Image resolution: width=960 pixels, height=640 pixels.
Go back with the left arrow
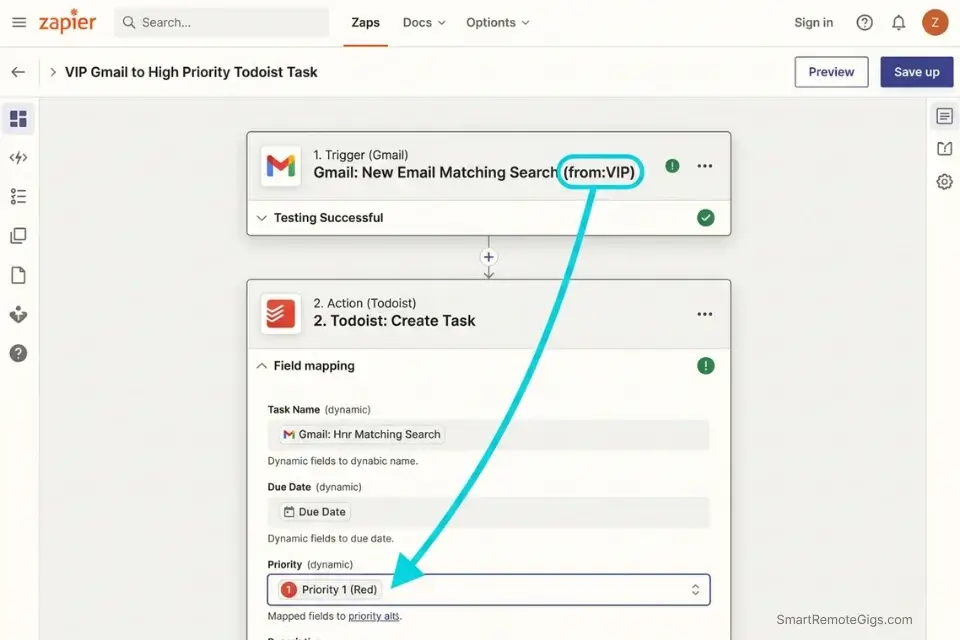(18, 72)
